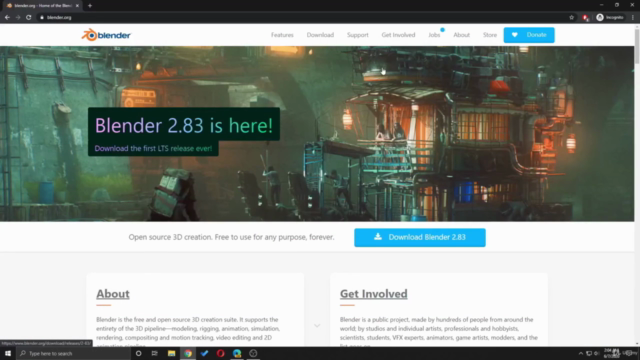Screen dimensions: 640x360
Task: Click the Cortana circle icon
Action: point(138,353)
